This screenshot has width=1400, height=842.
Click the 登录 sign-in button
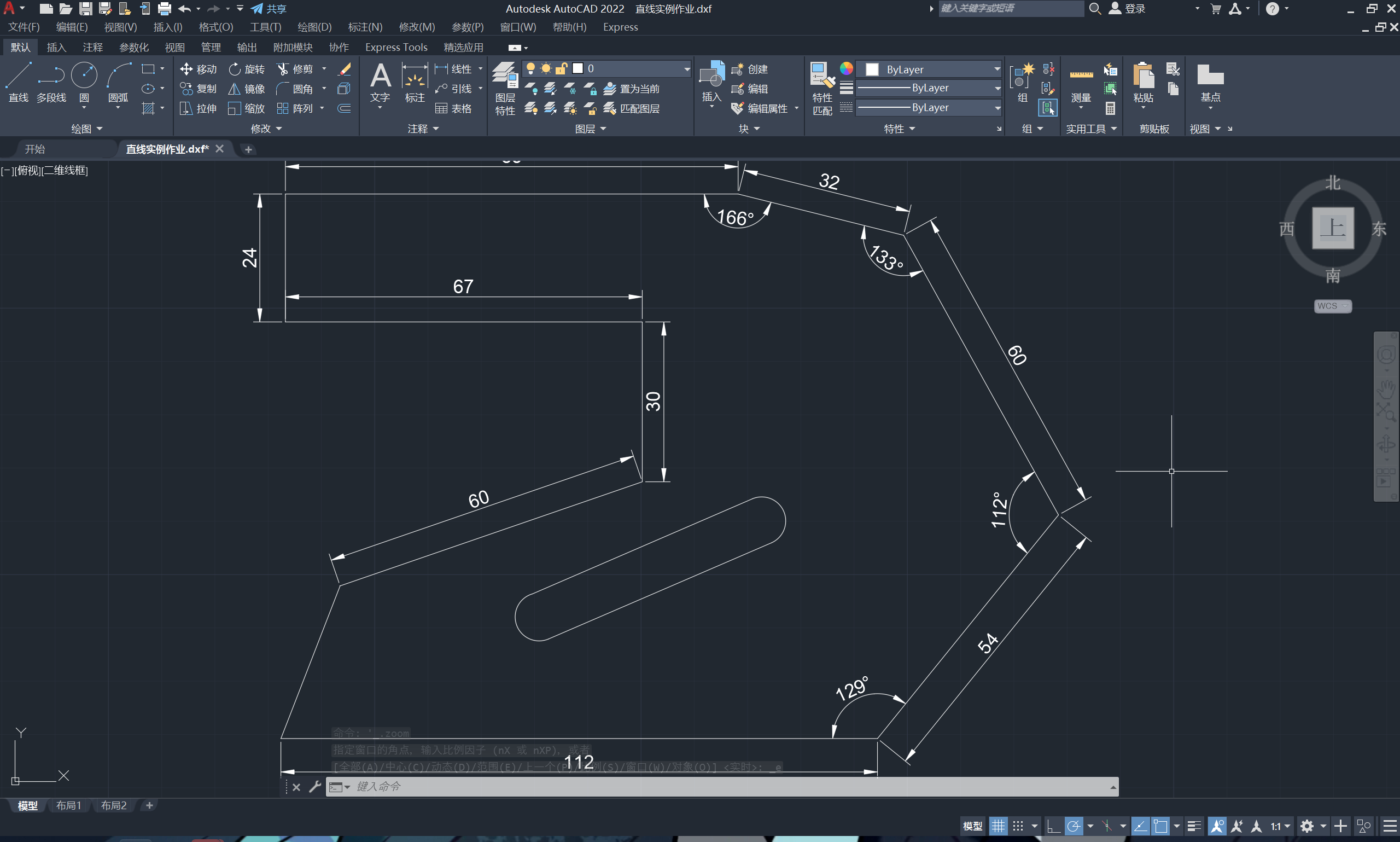pyautogui.click(x=1127, y=9)
